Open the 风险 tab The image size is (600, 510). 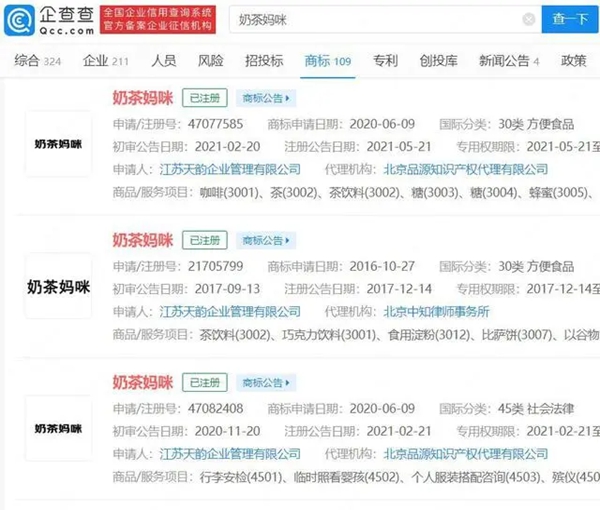coord(211,62)
